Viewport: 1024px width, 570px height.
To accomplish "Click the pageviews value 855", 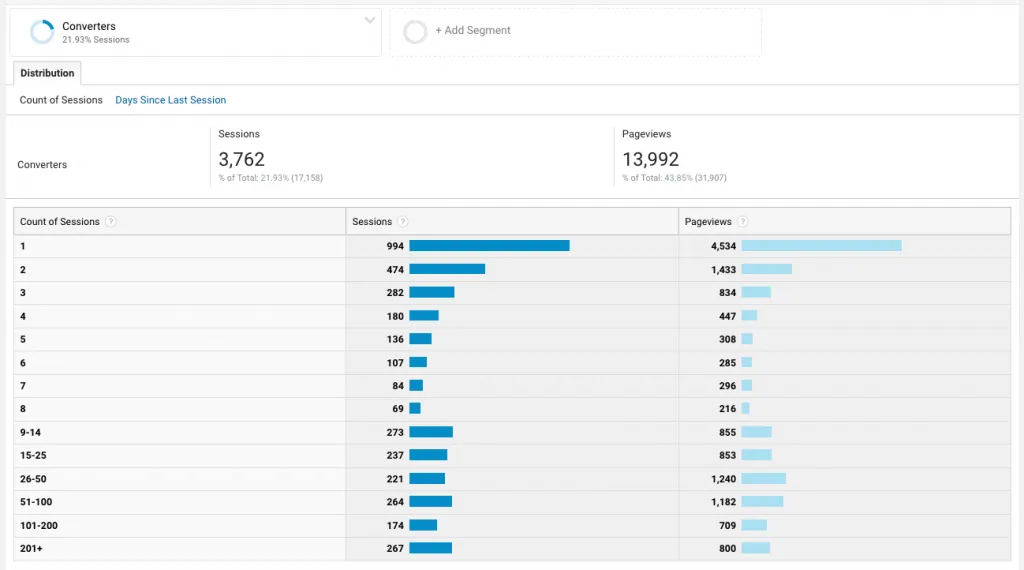I will pos(728,432).
